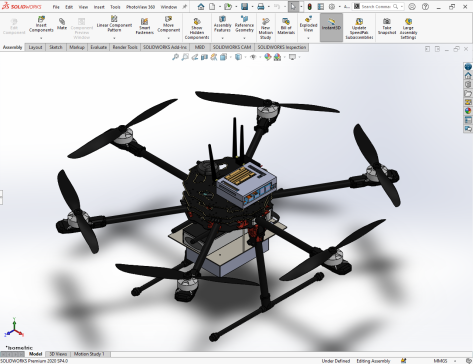Click the New document icon

click(x=212, y=6)
